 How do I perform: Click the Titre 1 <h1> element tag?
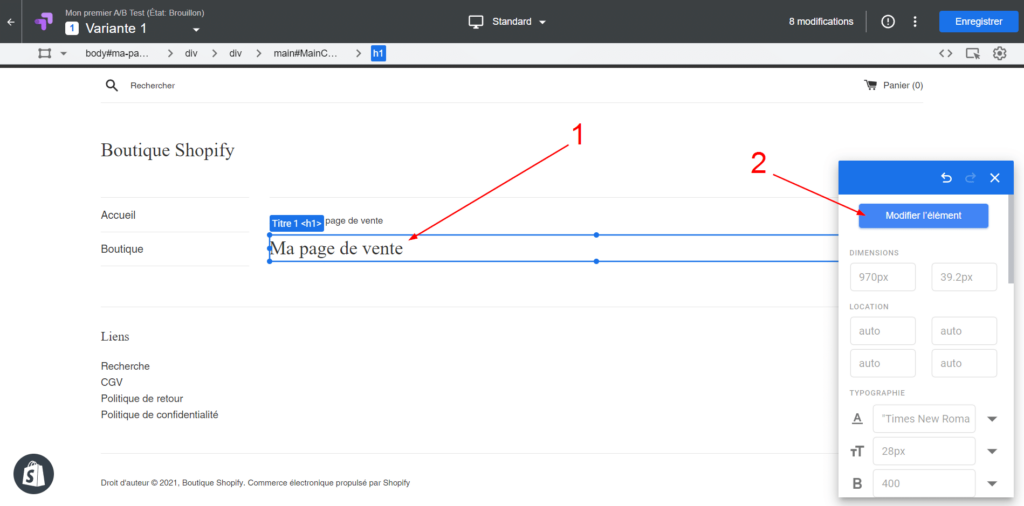tap(296, 223)
